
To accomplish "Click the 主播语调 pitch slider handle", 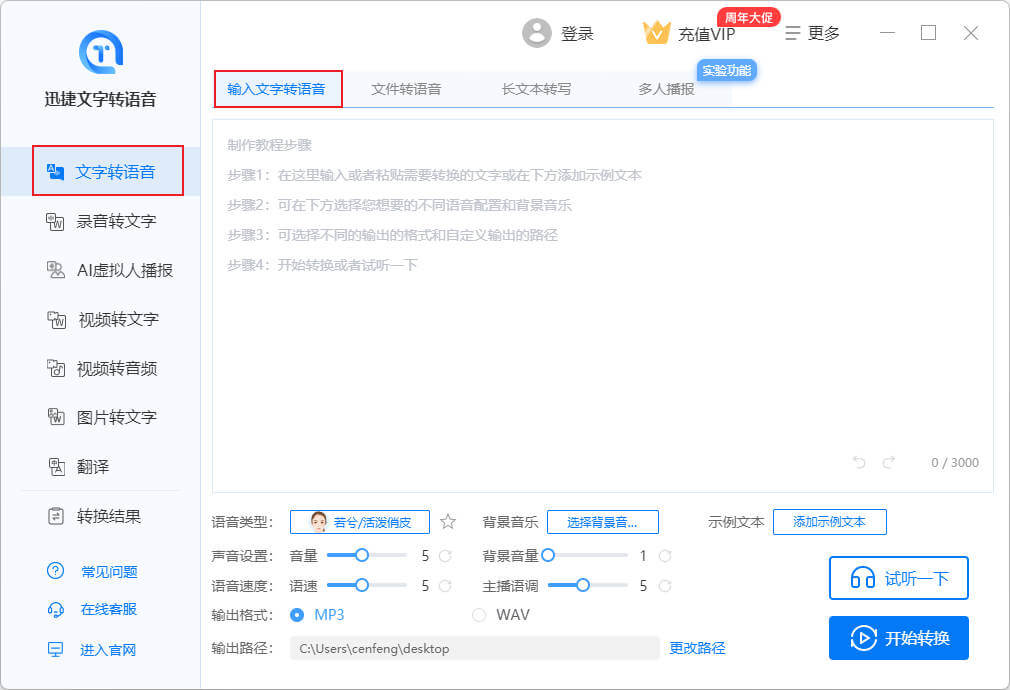I will [x=583, y=585].
